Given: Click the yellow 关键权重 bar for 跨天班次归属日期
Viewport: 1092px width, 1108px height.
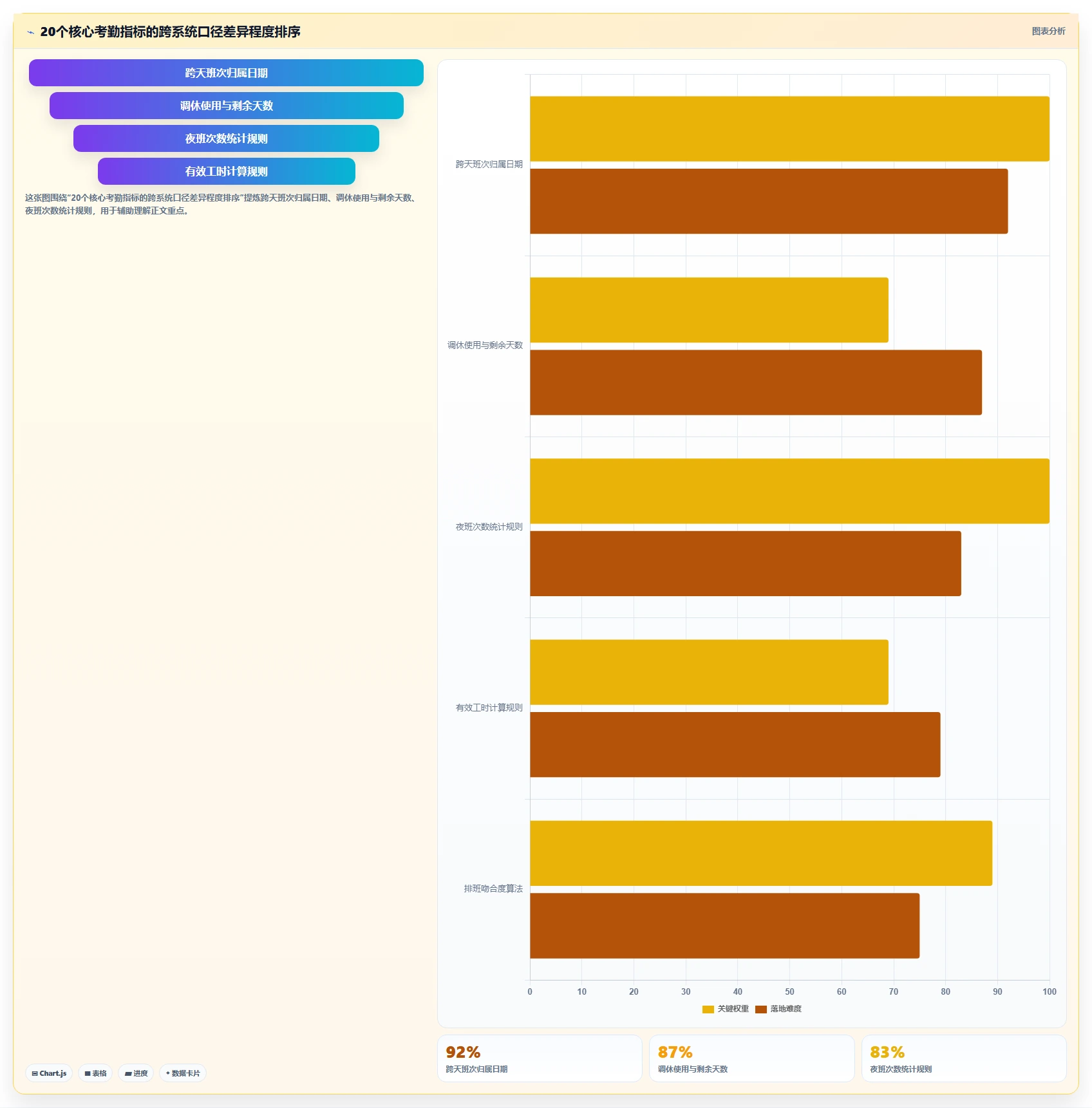Looking at the screenshot, I should pos(789,129).
